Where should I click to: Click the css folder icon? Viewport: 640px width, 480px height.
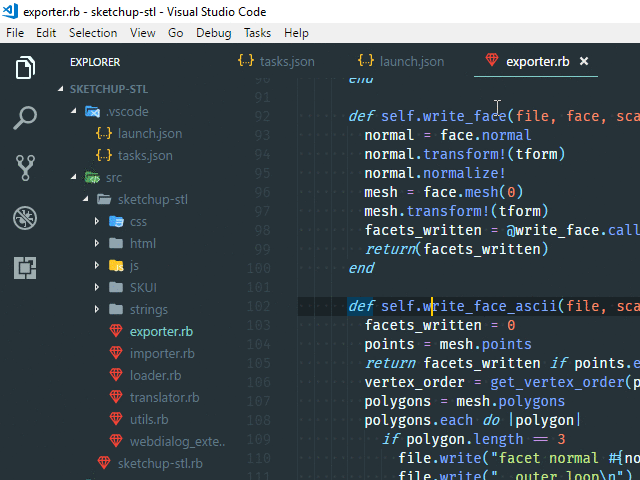tap(116, 221)
